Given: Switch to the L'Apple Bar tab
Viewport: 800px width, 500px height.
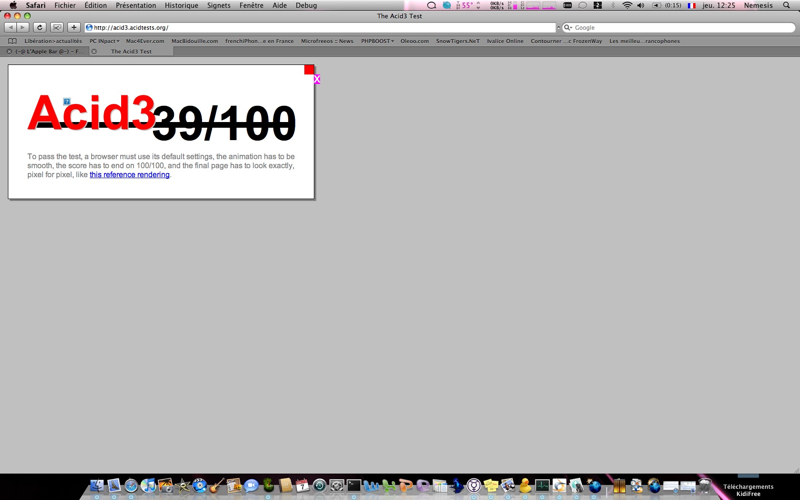Looking at the screenshot, I should pyautogui.click(x=45, y=52).
